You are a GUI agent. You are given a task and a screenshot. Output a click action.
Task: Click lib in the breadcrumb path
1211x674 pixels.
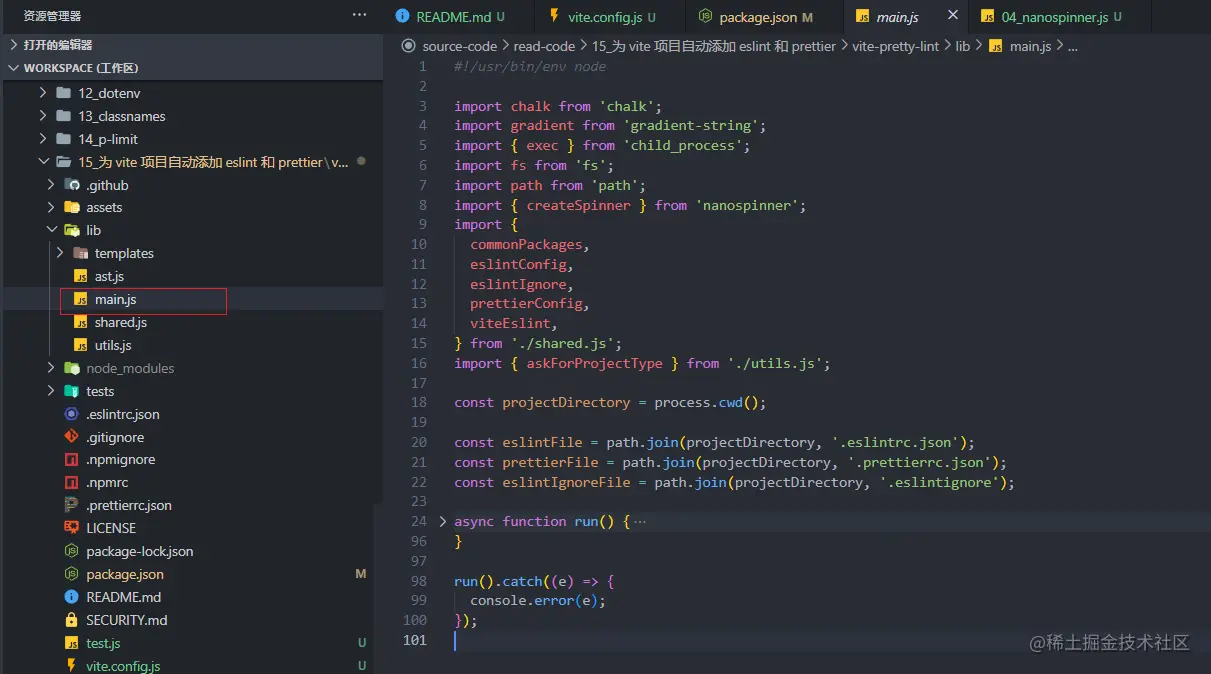962,46
